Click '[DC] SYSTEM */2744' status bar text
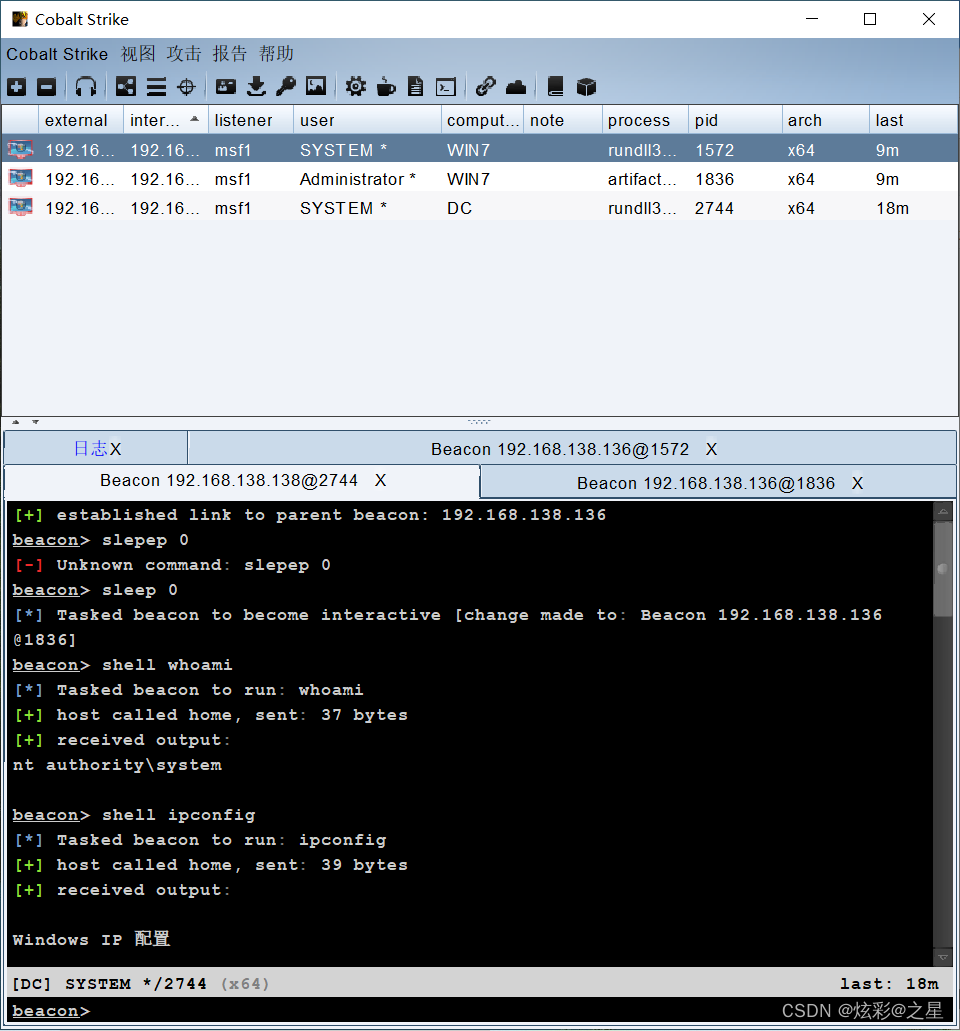960x1031 pixels. pos(109,984)
